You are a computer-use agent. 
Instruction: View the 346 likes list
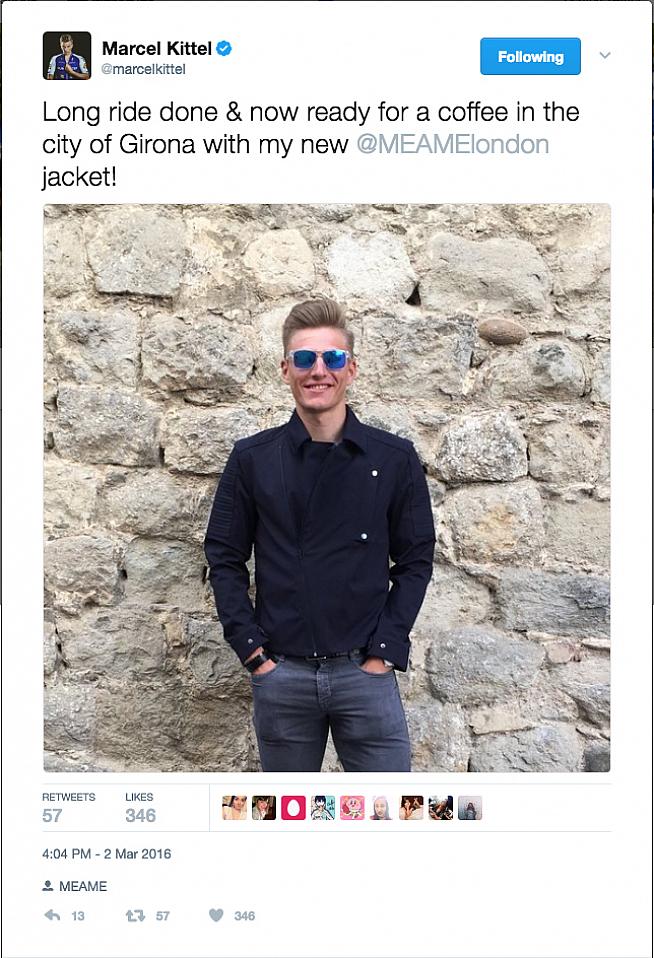(x=141, y=808)
